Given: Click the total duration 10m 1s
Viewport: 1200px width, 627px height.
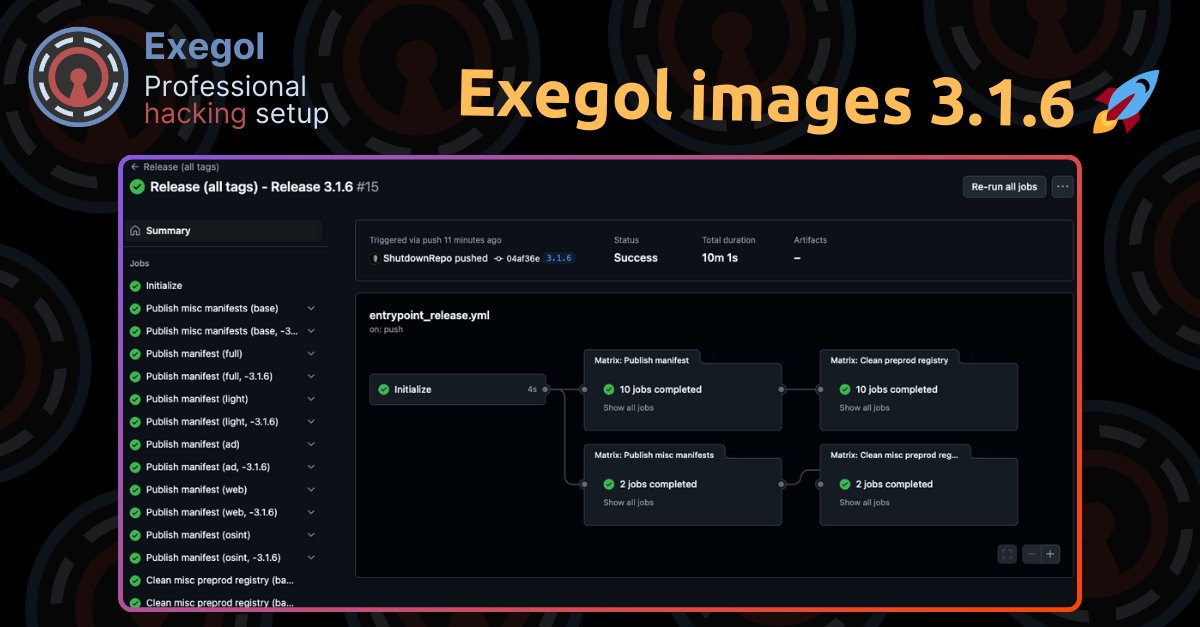Looking at the screenshot, I should [721, 258].
